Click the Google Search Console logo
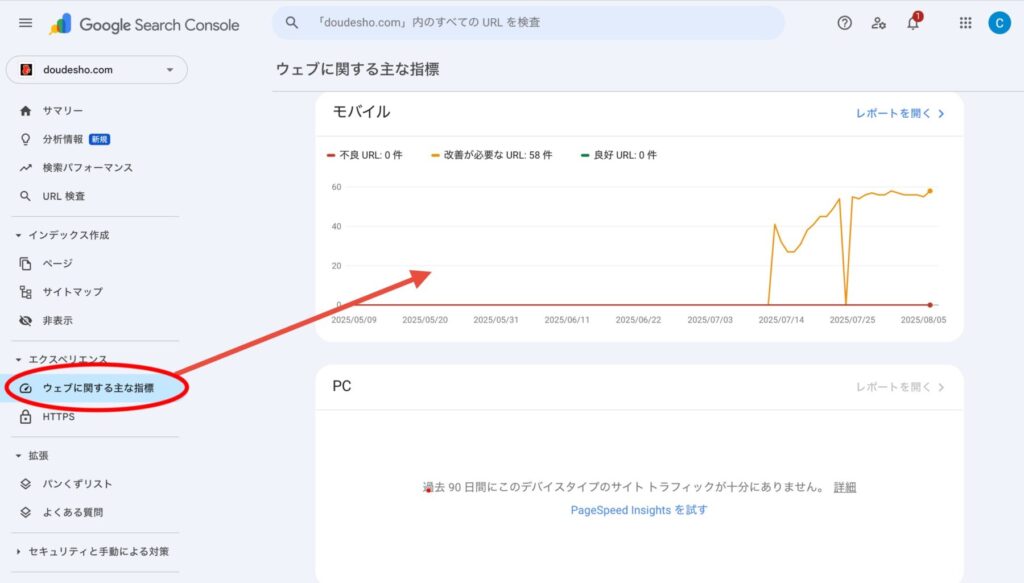Image resolution: width=1024 pixels, height=583 pixels. (x=145, y=24)
